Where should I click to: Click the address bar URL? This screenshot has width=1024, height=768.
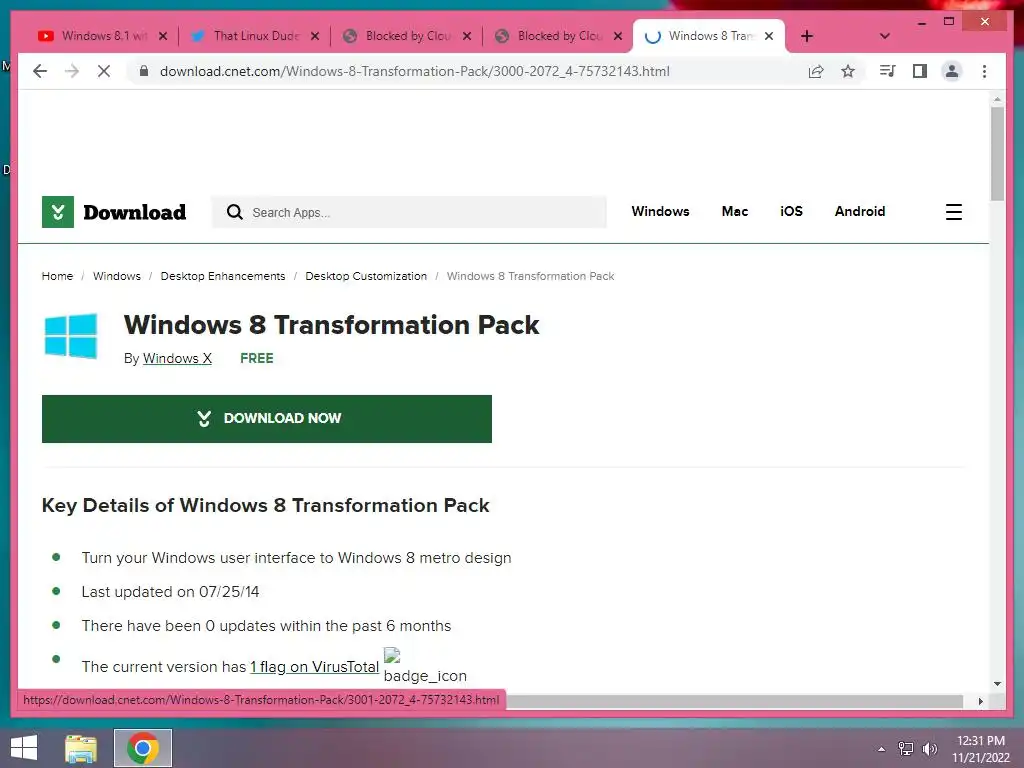415,71
